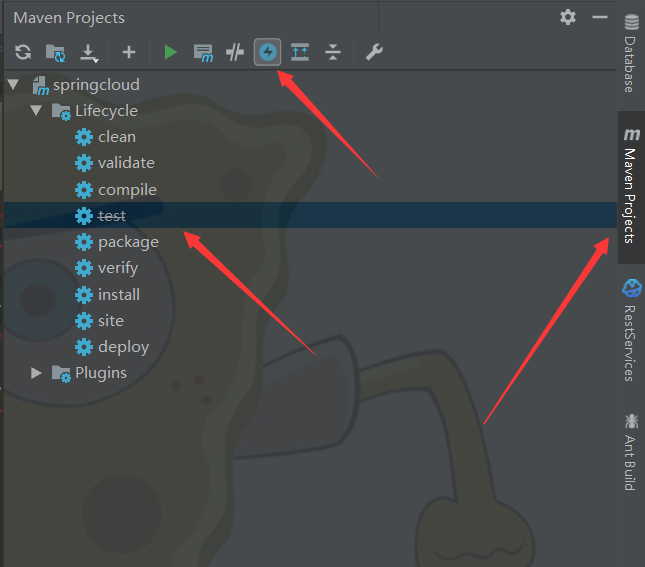Select the validate lifecycle phase
This screenshot has height=567, width=645.
(x=126, y=163)
